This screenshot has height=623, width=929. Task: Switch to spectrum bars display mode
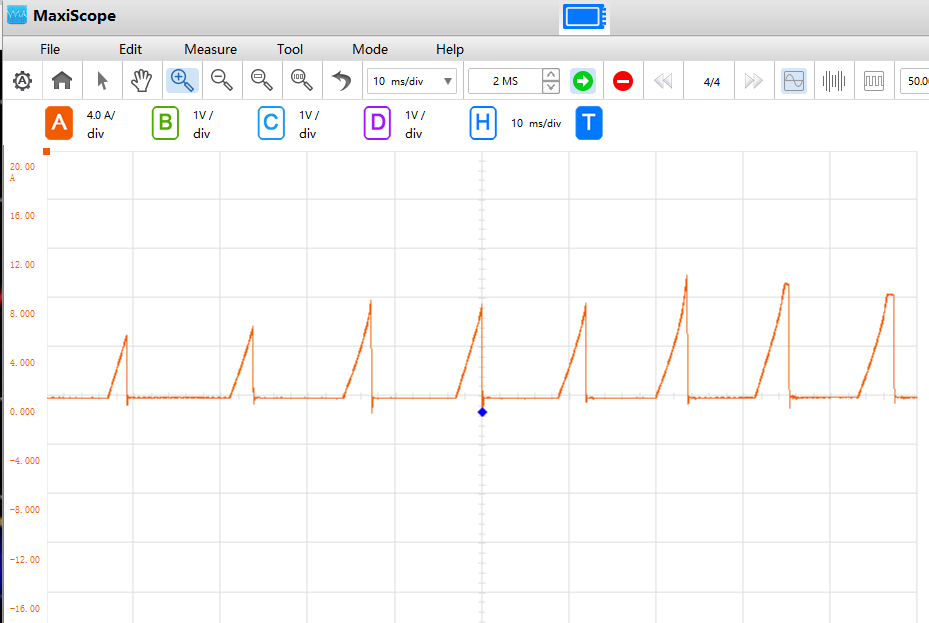(x=834, y=81)
